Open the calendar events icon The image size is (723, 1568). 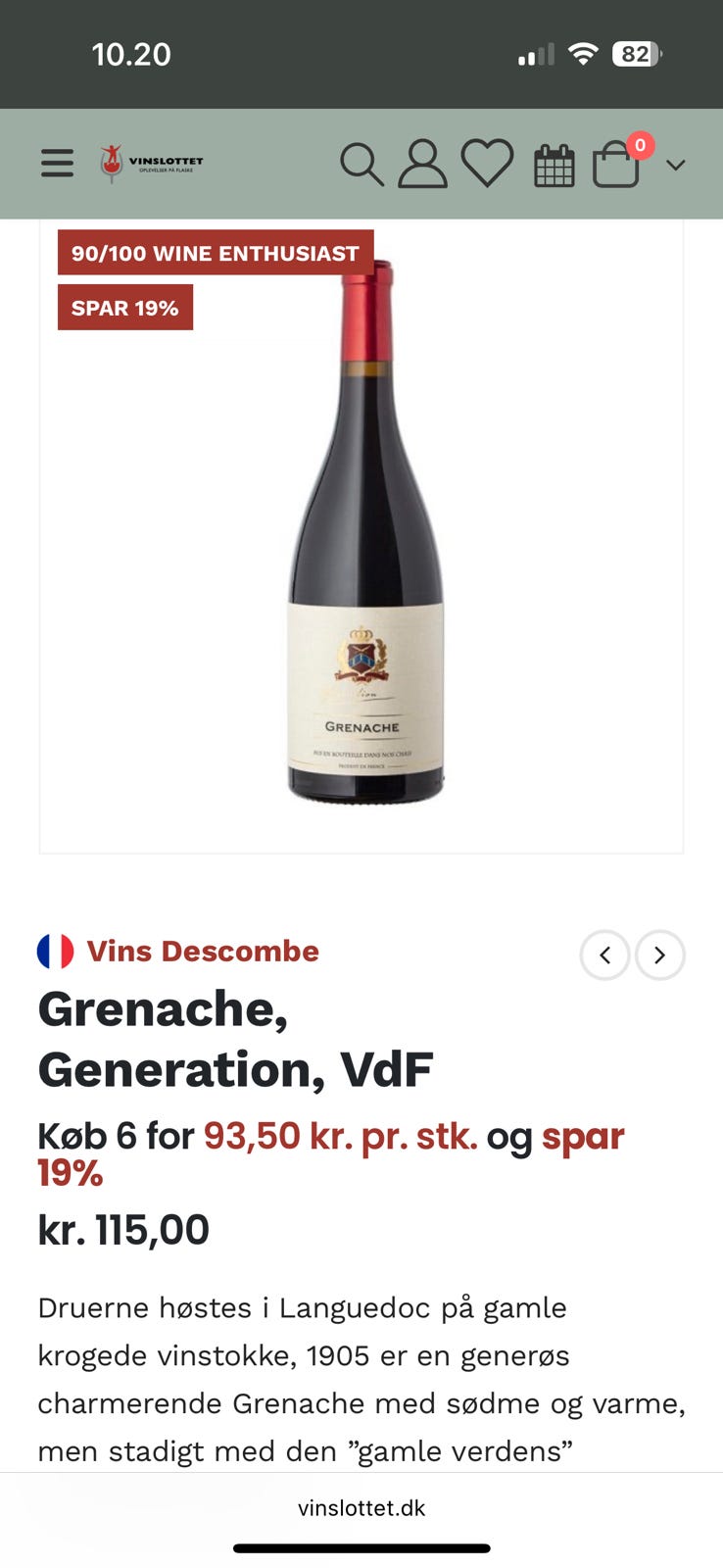point(554,165)
